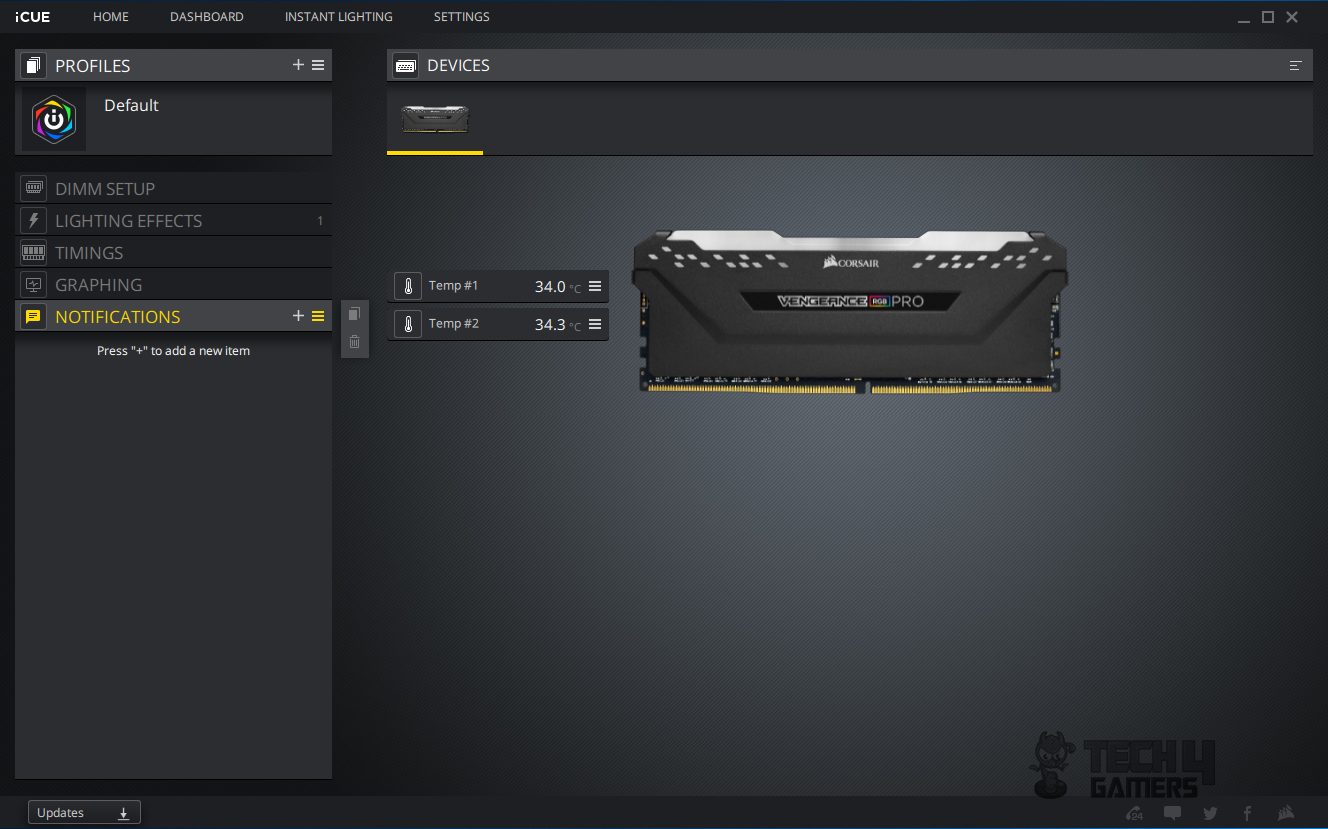Click the 34.3 temperature value
Image resolution: width=1328 pixels, height=829 pixels.
click(x=550, y=325)
